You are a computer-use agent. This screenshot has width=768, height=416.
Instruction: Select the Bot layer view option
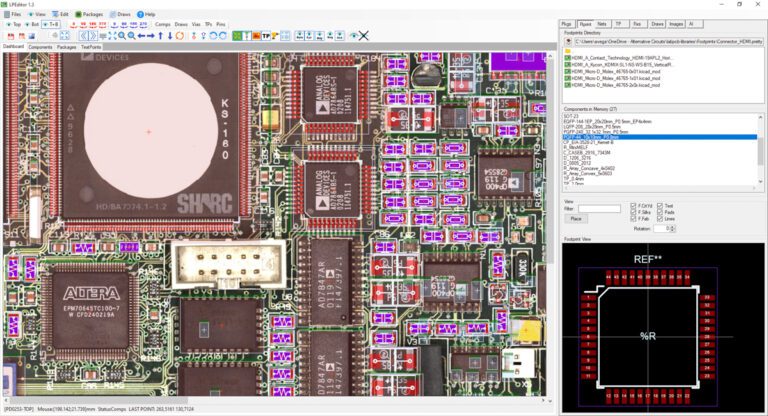pyautogui.click(x=32, y=24)
